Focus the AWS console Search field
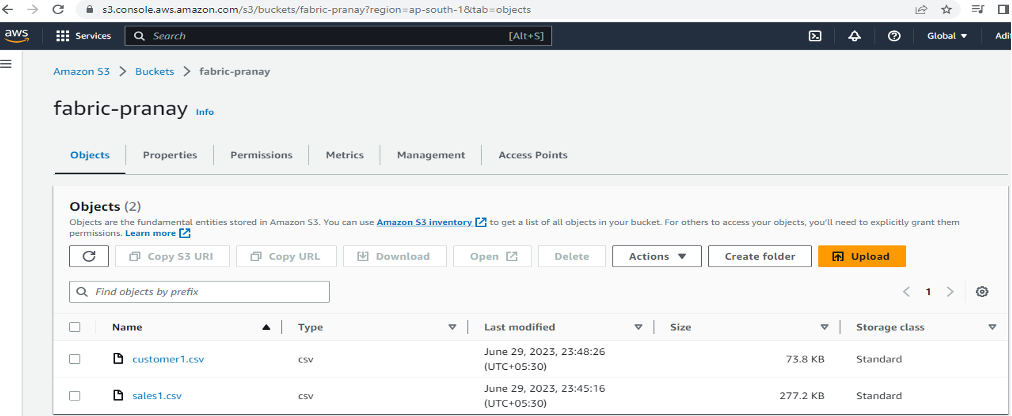 pyautogui.click(x=338, y=36)
